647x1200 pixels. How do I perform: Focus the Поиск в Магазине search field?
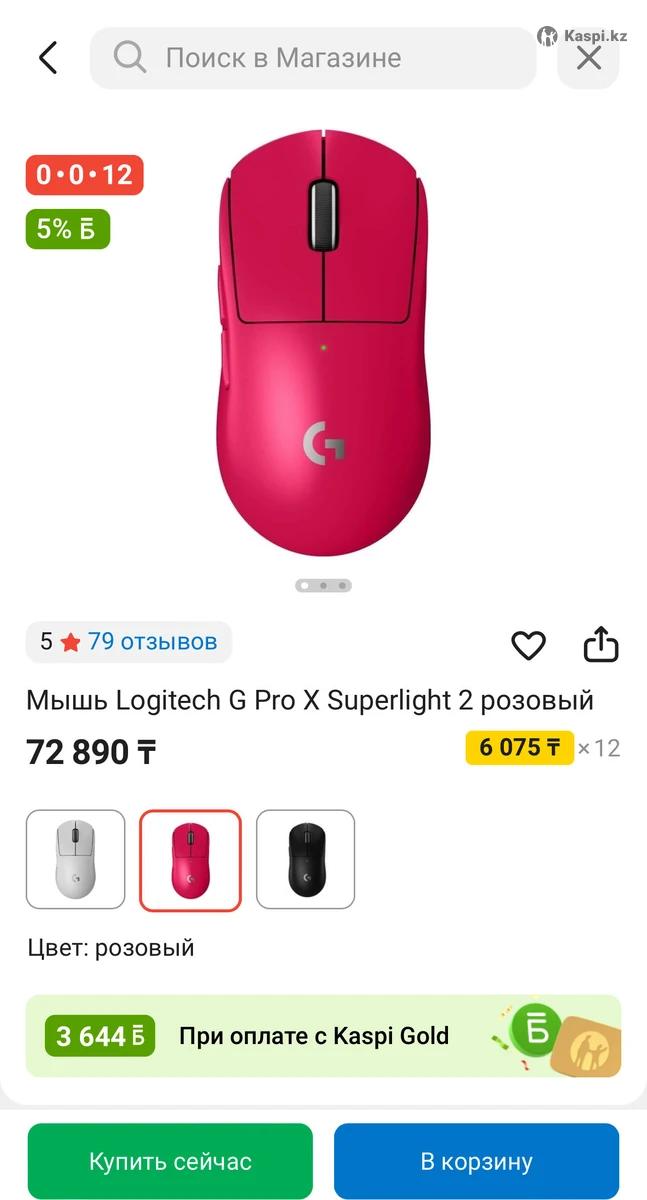[x=313, y=58]
